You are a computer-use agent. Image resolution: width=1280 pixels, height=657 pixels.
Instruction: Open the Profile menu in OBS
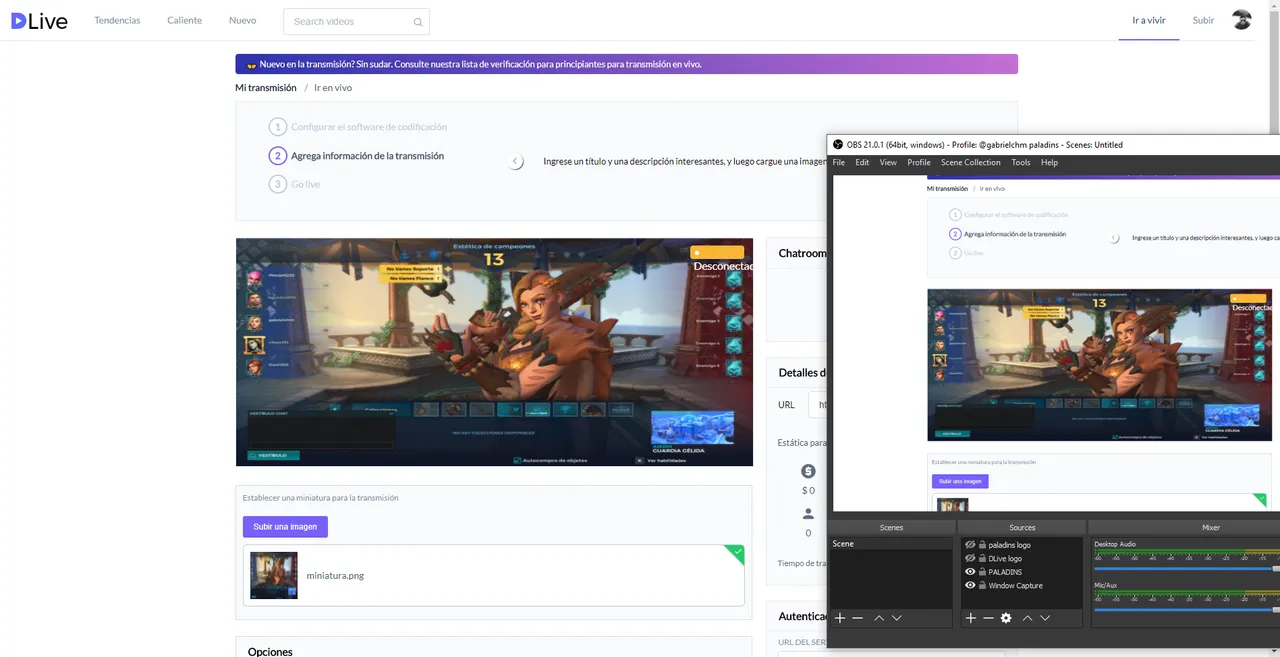919,162
